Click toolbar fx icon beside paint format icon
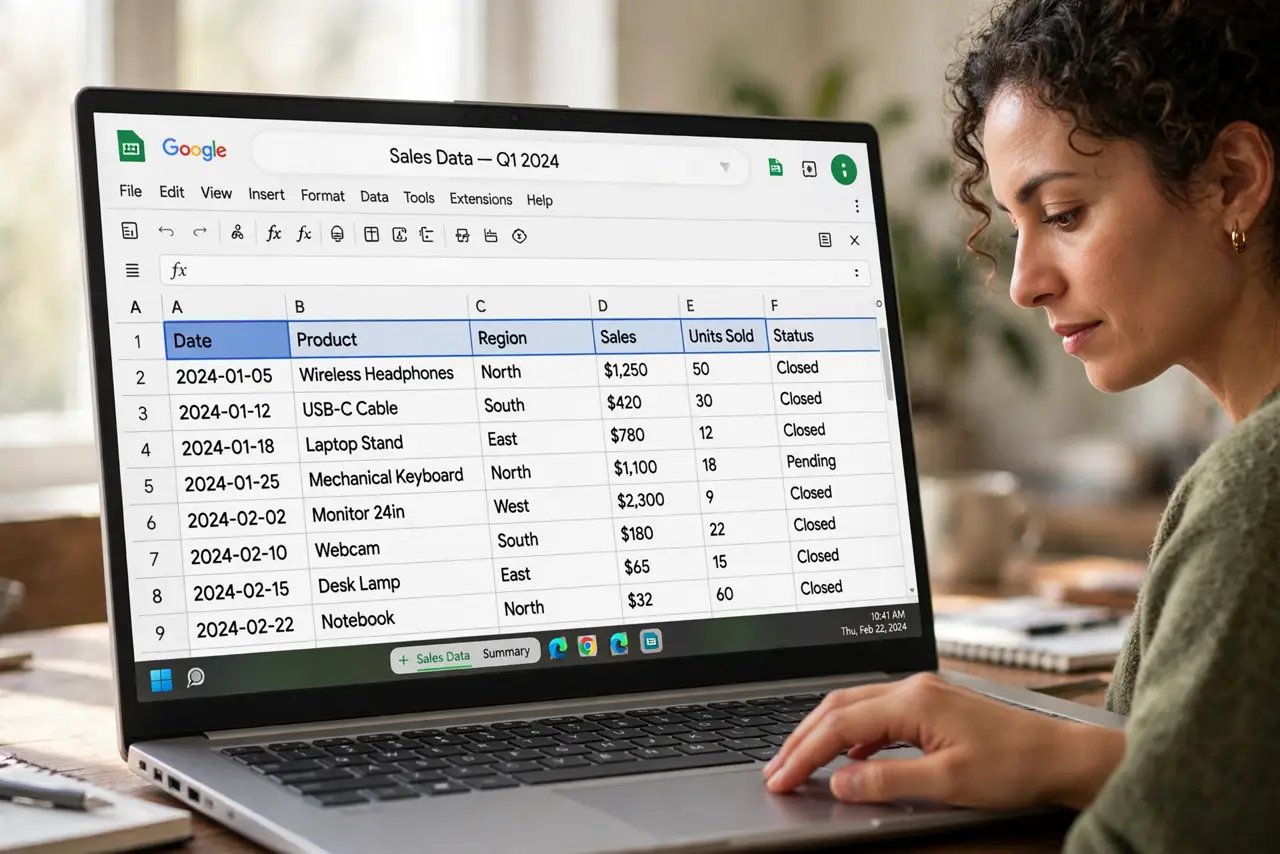The image size is (1280, 854). 273,234
